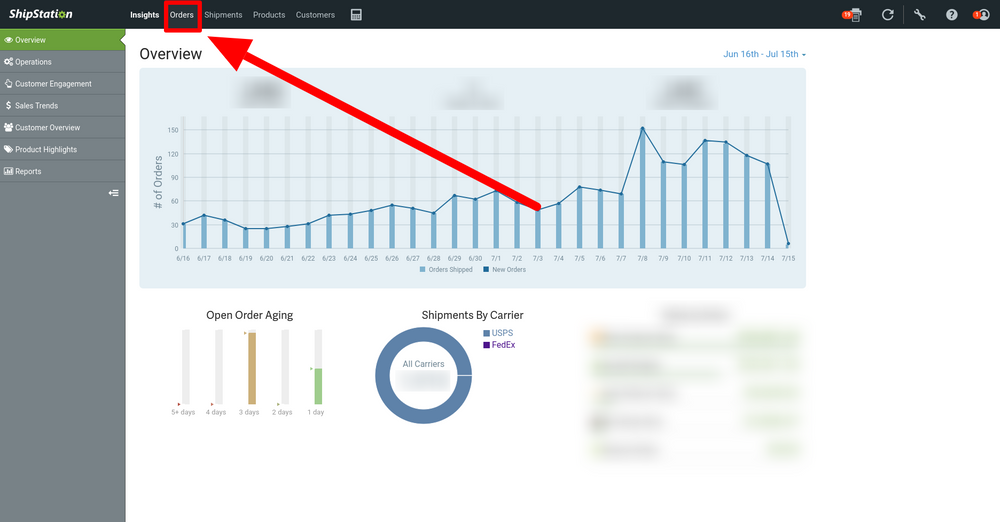This screenshot has height=522, width=1000.
Task: Select the Insights tab
Action: 145,15
